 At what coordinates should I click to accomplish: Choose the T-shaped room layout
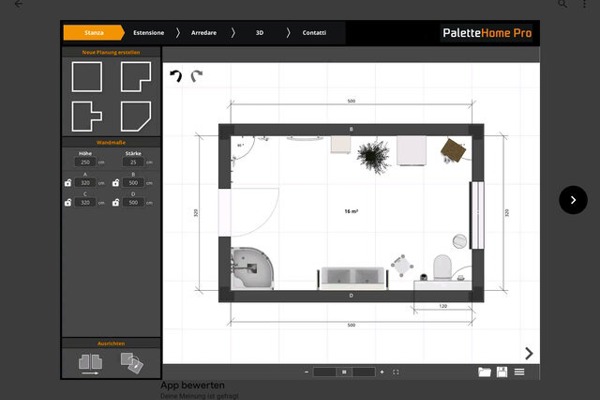pos(87,116)
